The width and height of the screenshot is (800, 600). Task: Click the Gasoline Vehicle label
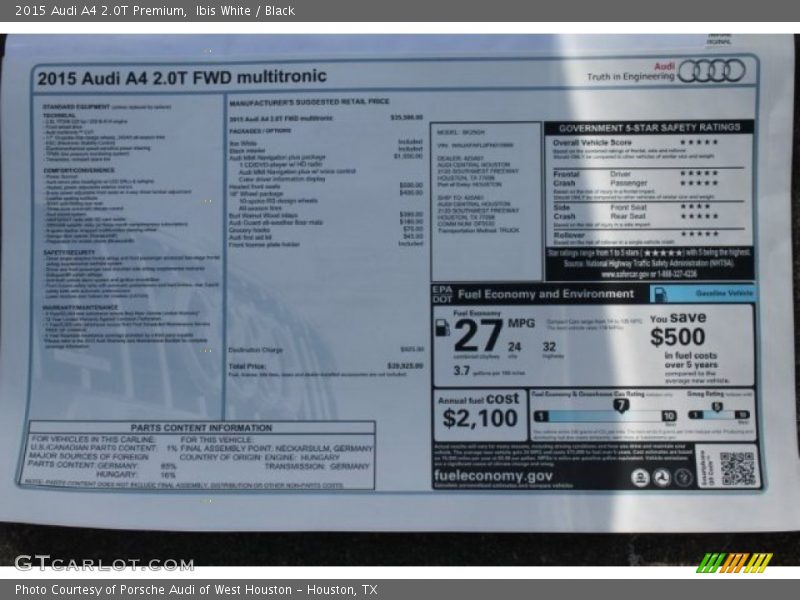click(x=724, y=293)
